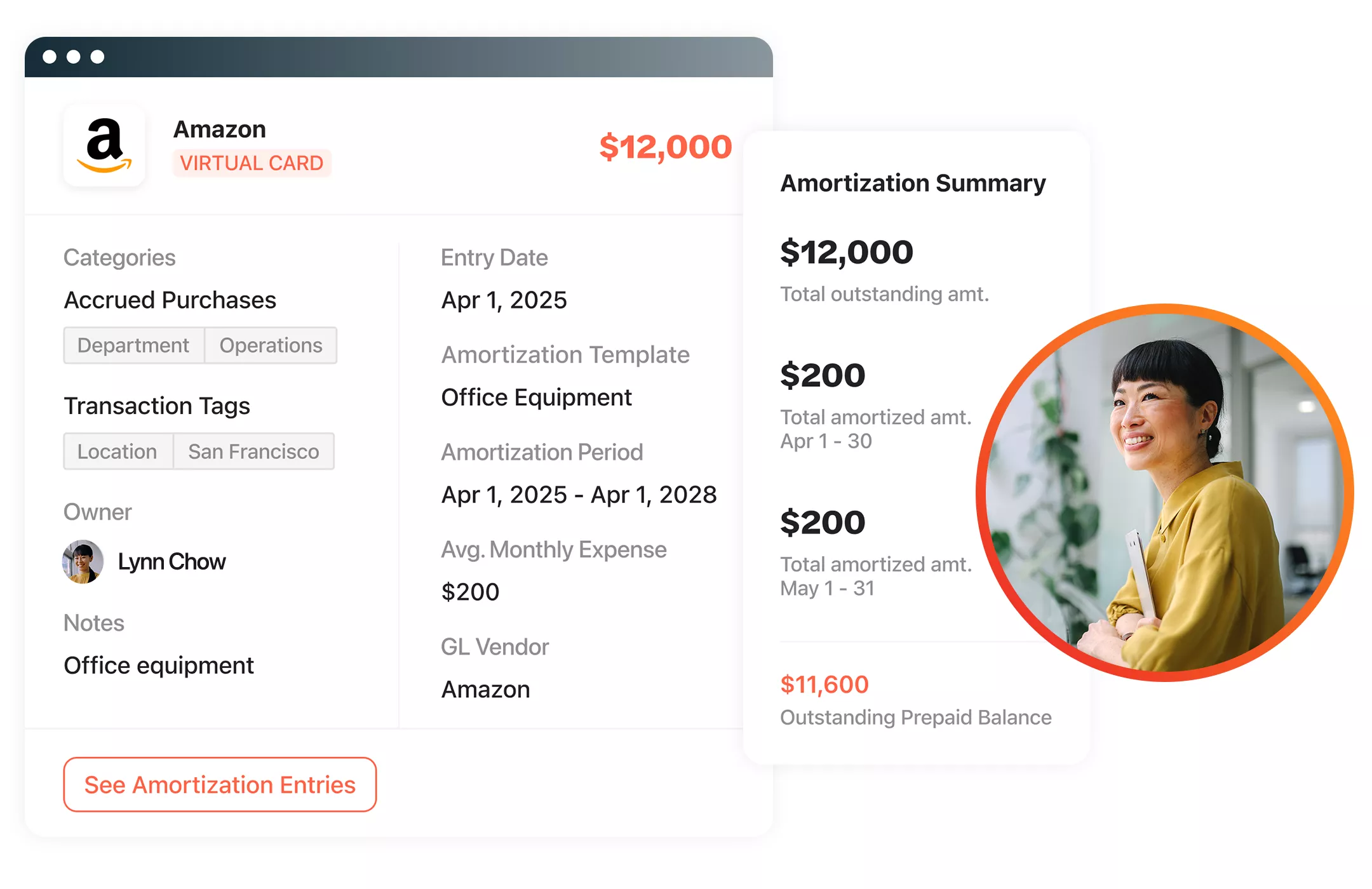Select the San Francisco tag value

(254, 451)
